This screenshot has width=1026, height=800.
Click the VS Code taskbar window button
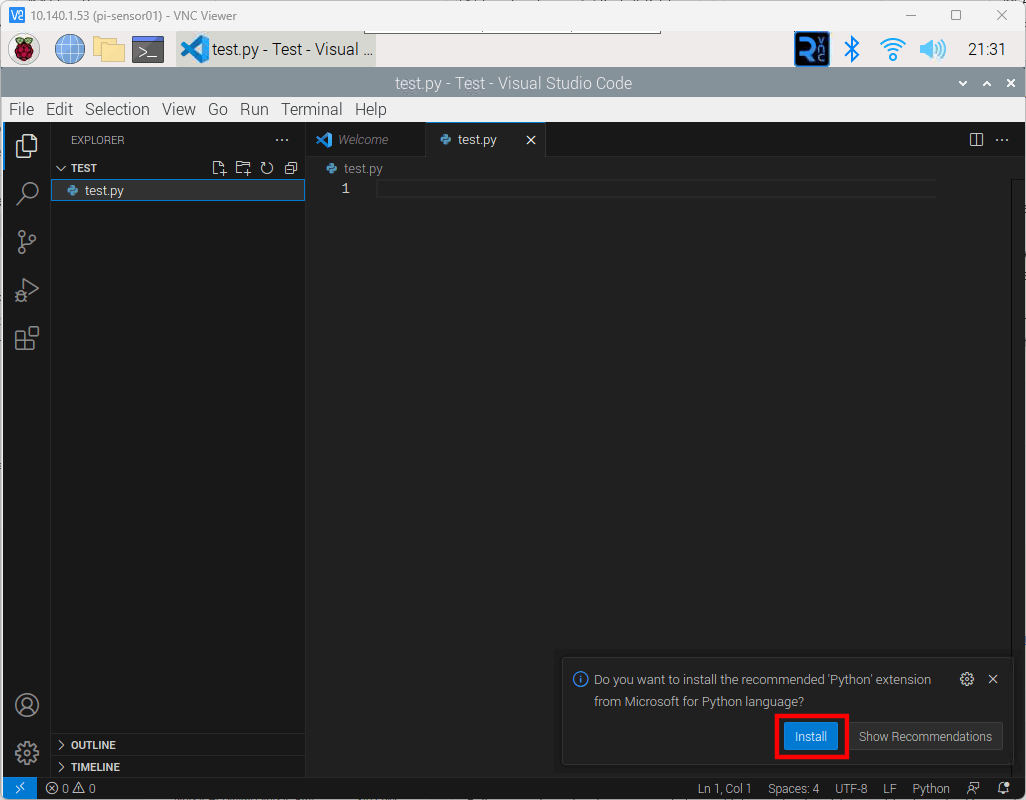click(x=276, y=49)
